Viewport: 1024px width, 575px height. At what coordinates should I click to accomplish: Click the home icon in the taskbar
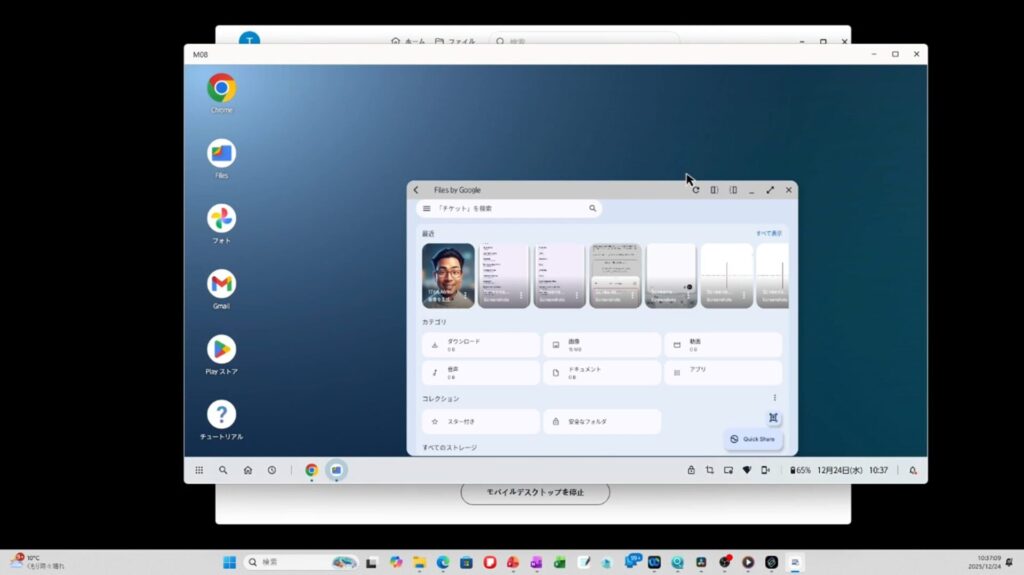[247, 470]
